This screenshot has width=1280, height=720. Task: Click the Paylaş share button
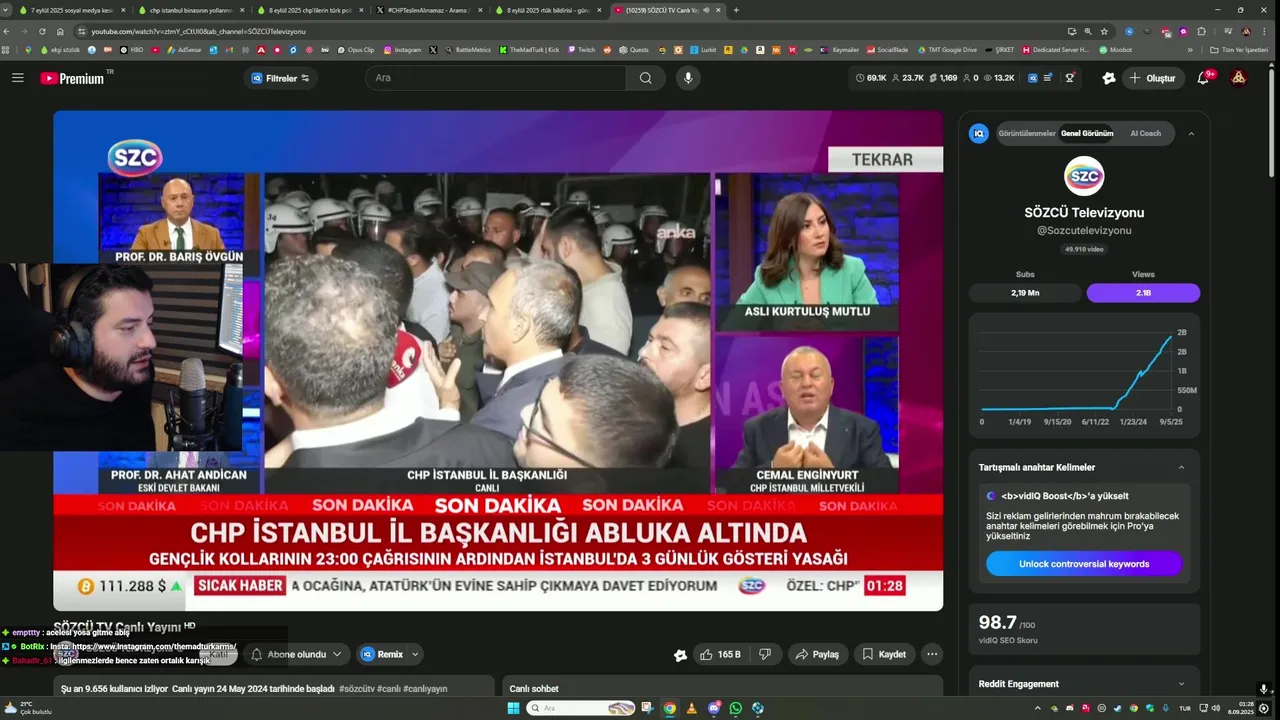point(818,655)
